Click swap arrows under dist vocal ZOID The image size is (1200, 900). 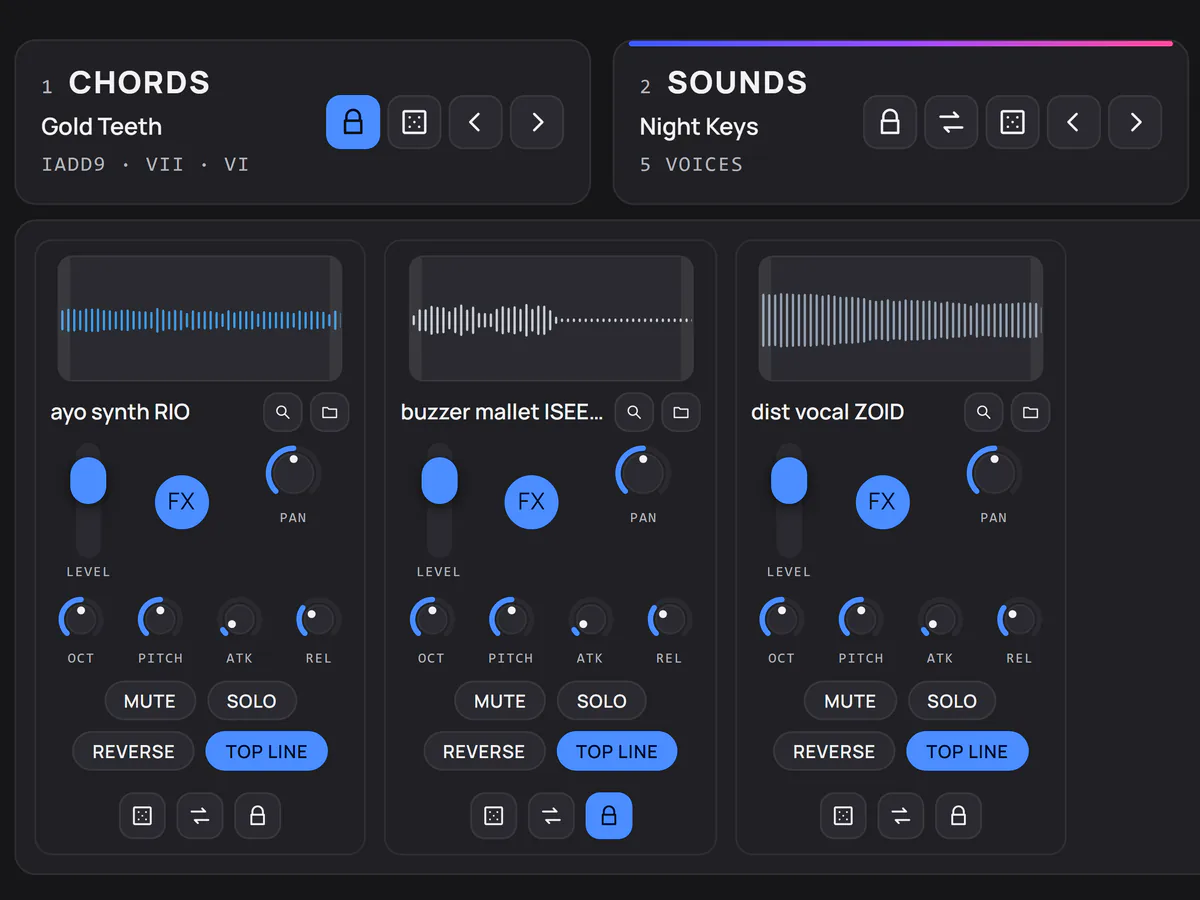901,816
